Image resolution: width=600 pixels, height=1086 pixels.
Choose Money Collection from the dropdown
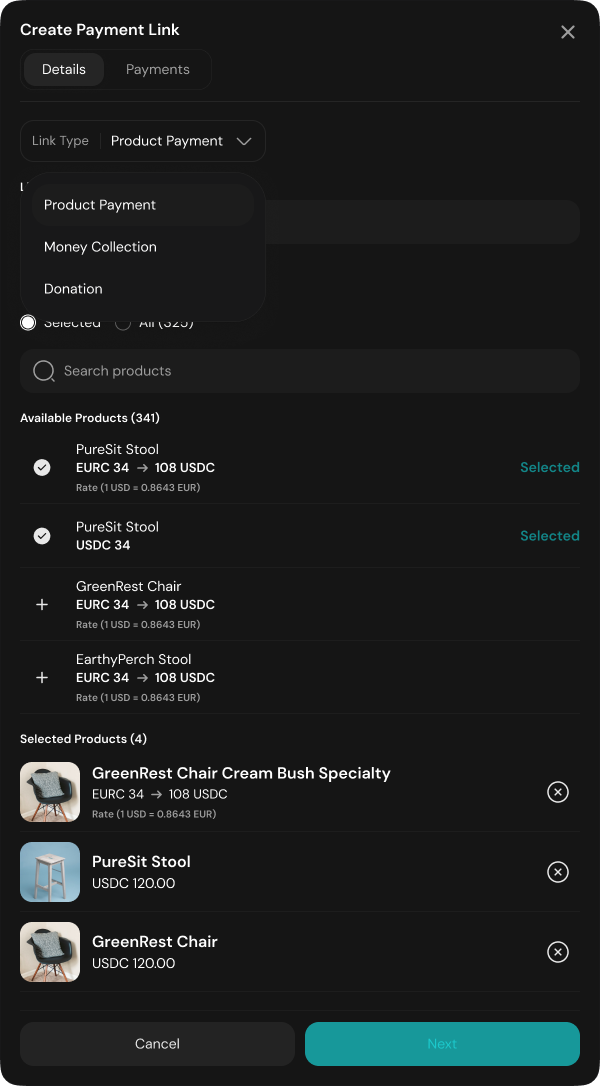pos(100,247)
